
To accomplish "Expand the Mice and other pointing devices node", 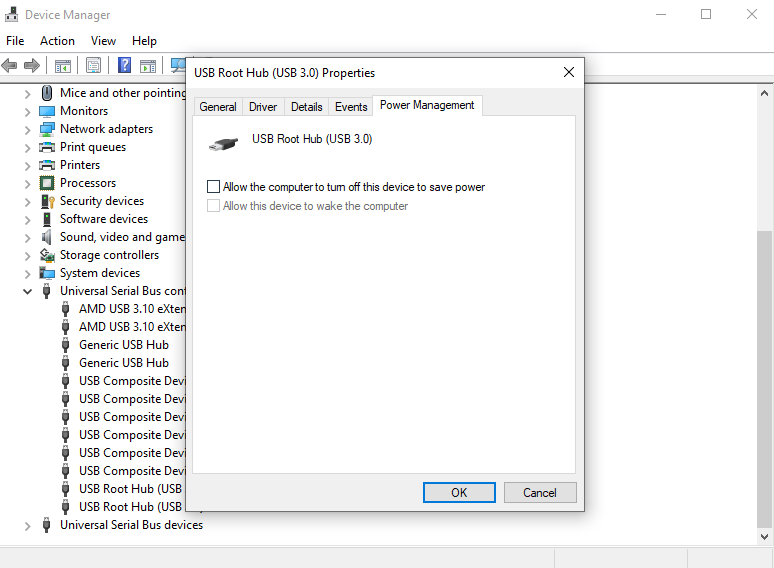I will tap(28, 93).
